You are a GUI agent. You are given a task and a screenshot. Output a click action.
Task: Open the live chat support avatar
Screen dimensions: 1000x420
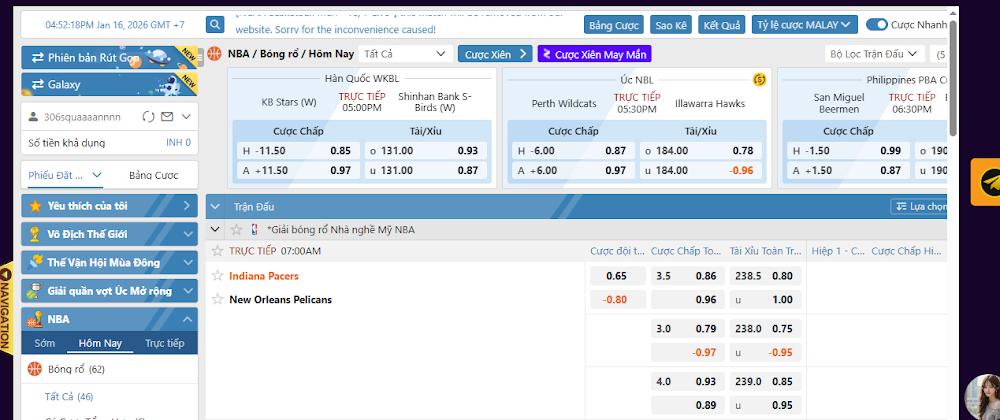[981, 398]
